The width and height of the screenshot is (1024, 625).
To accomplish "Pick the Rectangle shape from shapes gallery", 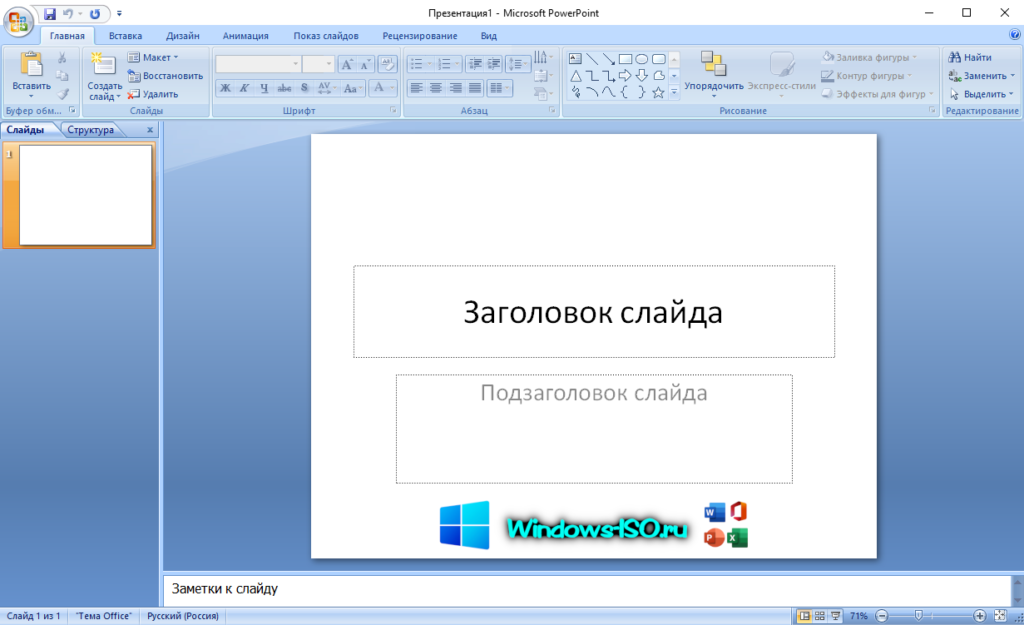I will (x=625, y=59).
